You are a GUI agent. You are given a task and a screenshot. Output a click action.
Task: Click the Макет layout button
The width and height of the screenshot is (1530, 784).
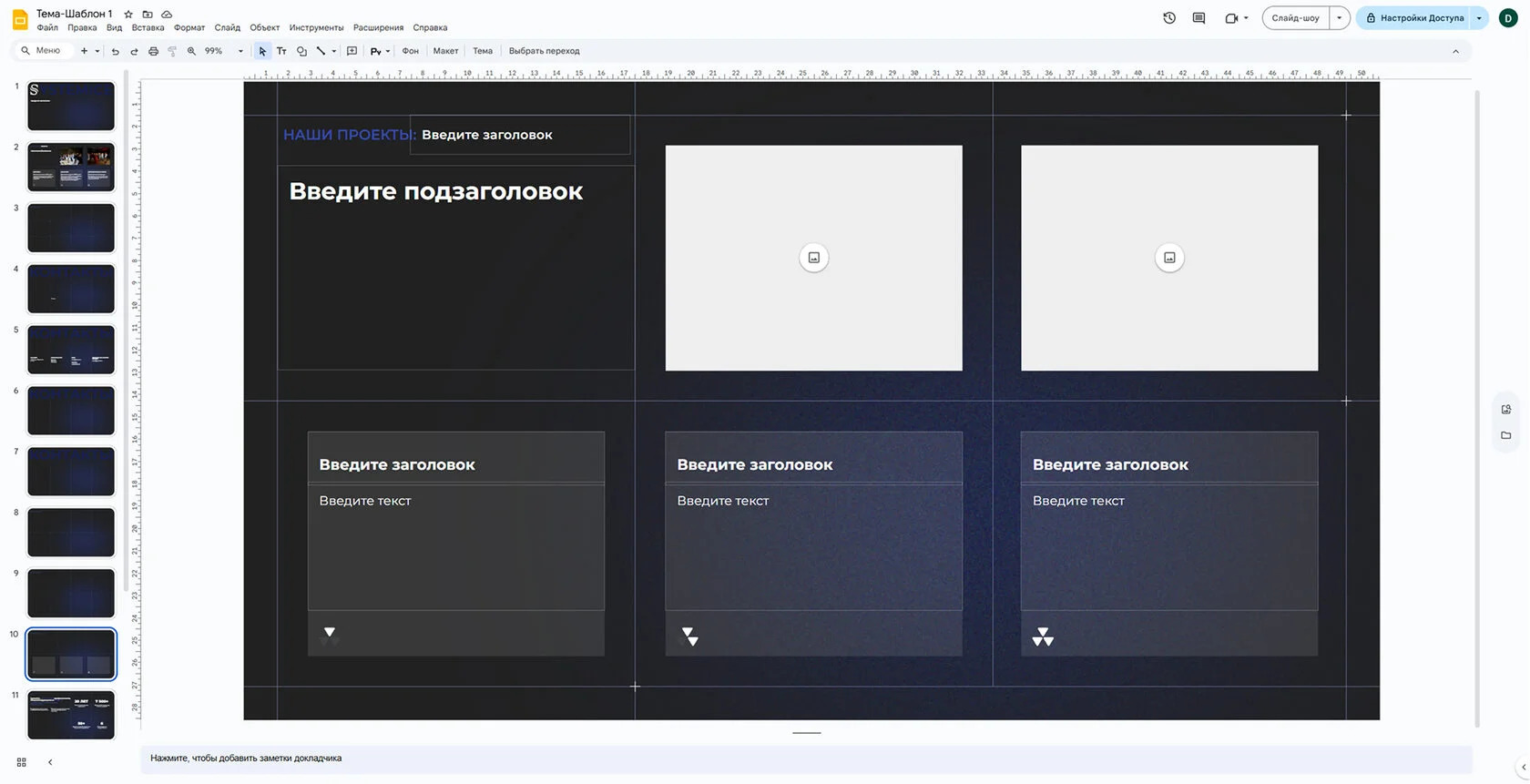[x=445, y=51]
